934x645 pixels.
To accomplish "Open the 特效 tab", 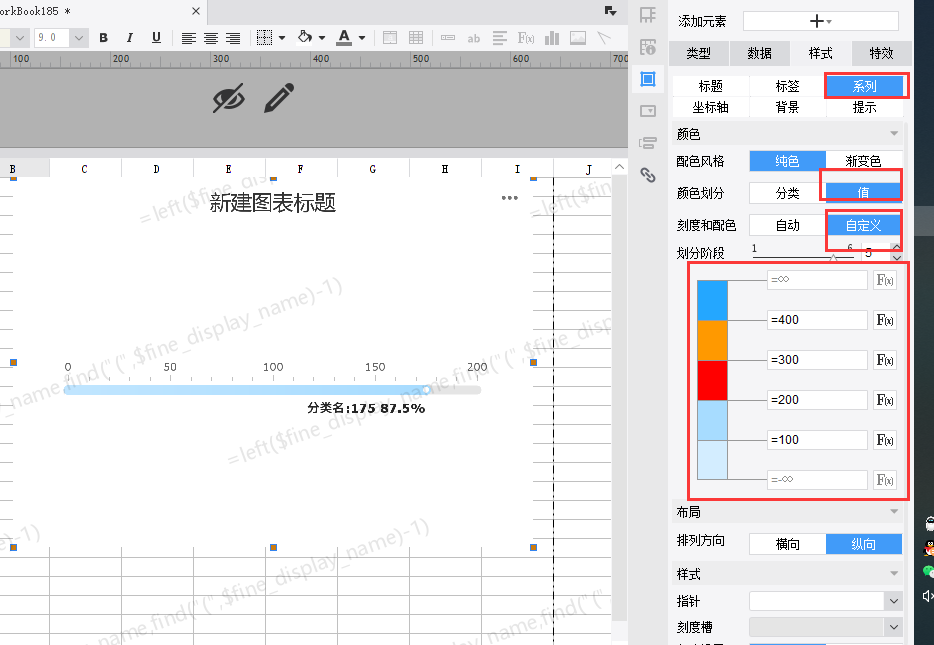I will pos(881,54).
